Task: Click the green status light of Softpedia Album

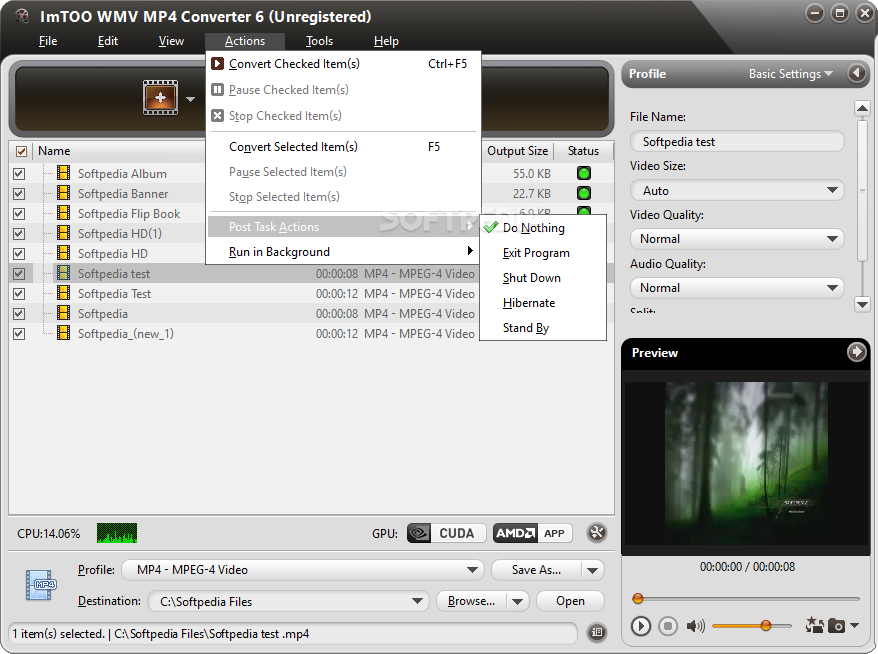Action: point(583,173)
